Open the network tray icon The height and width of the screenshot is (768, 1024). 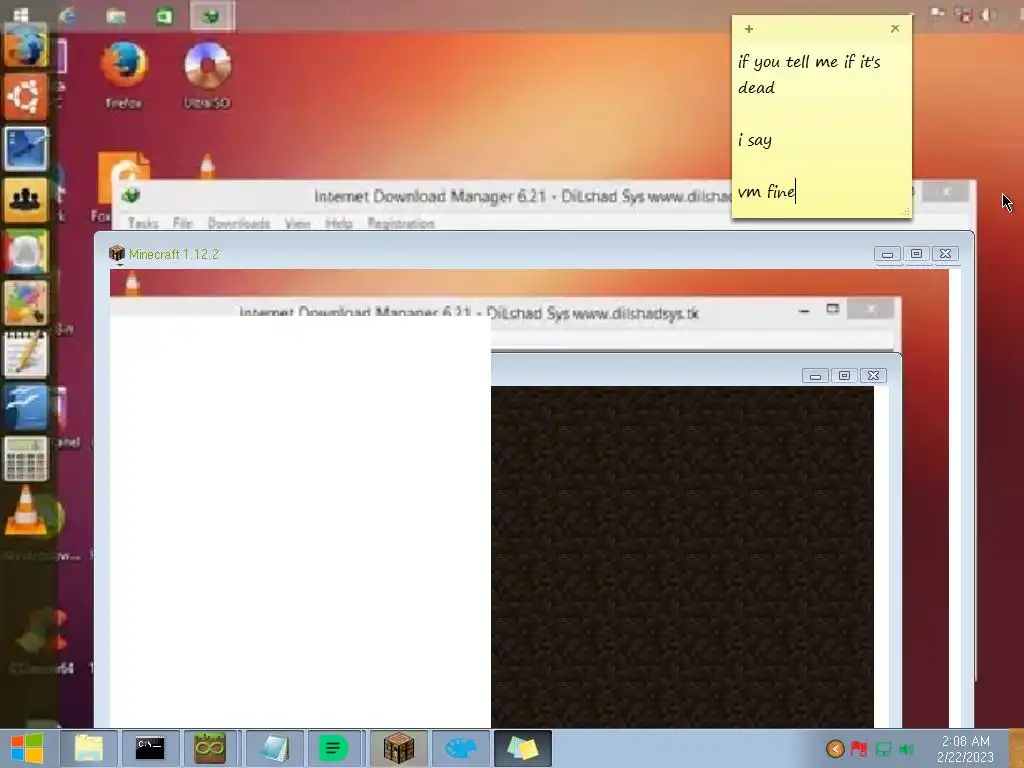coord(883,749)
